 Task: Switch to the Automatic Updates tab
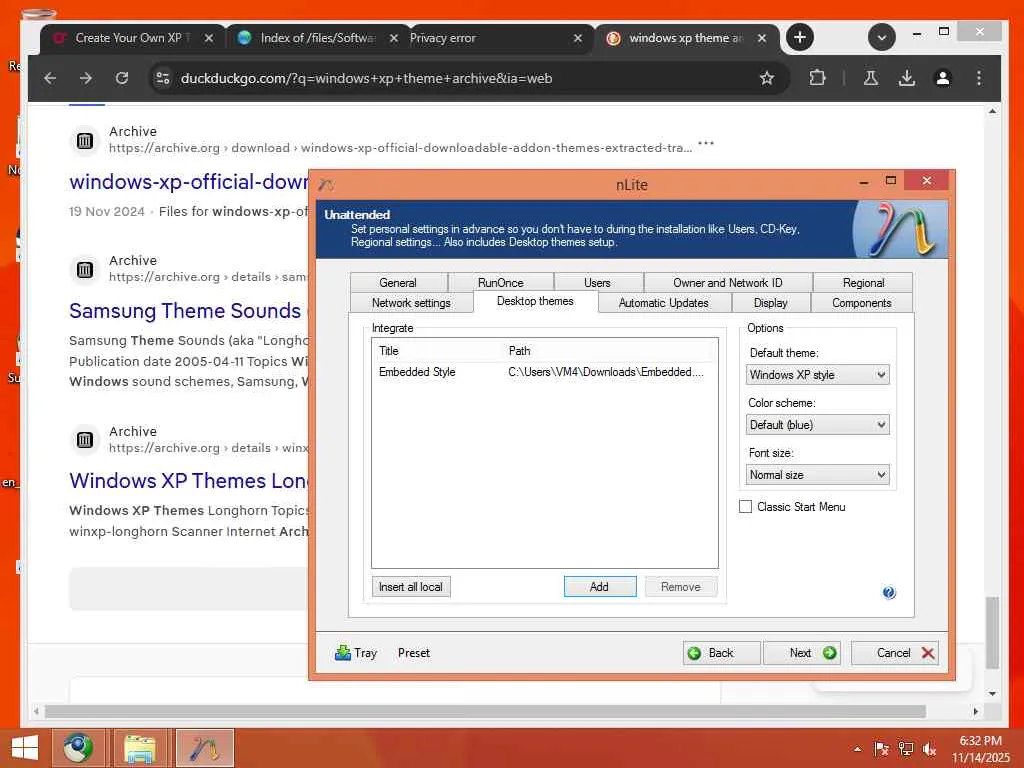click(x=664, y=303)
